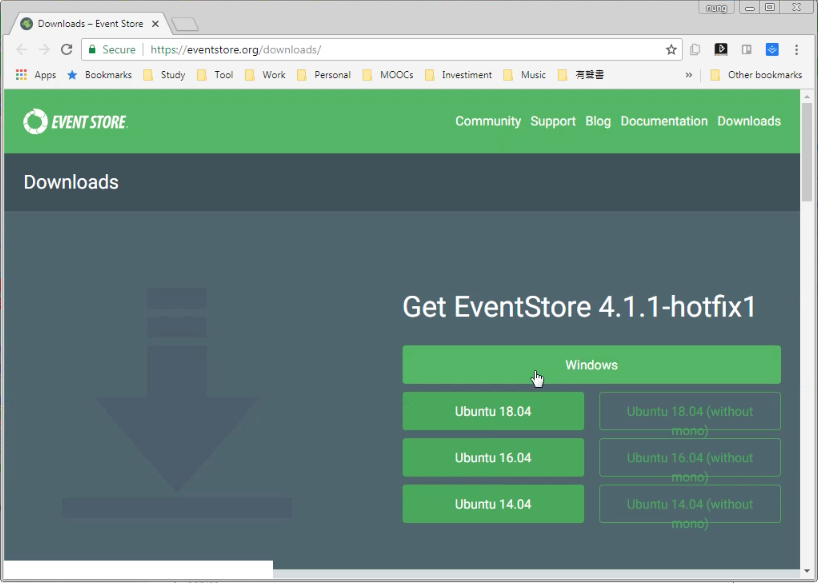Select the Downloads – Event Store tab
818x583 pixels.
point(90,24)
